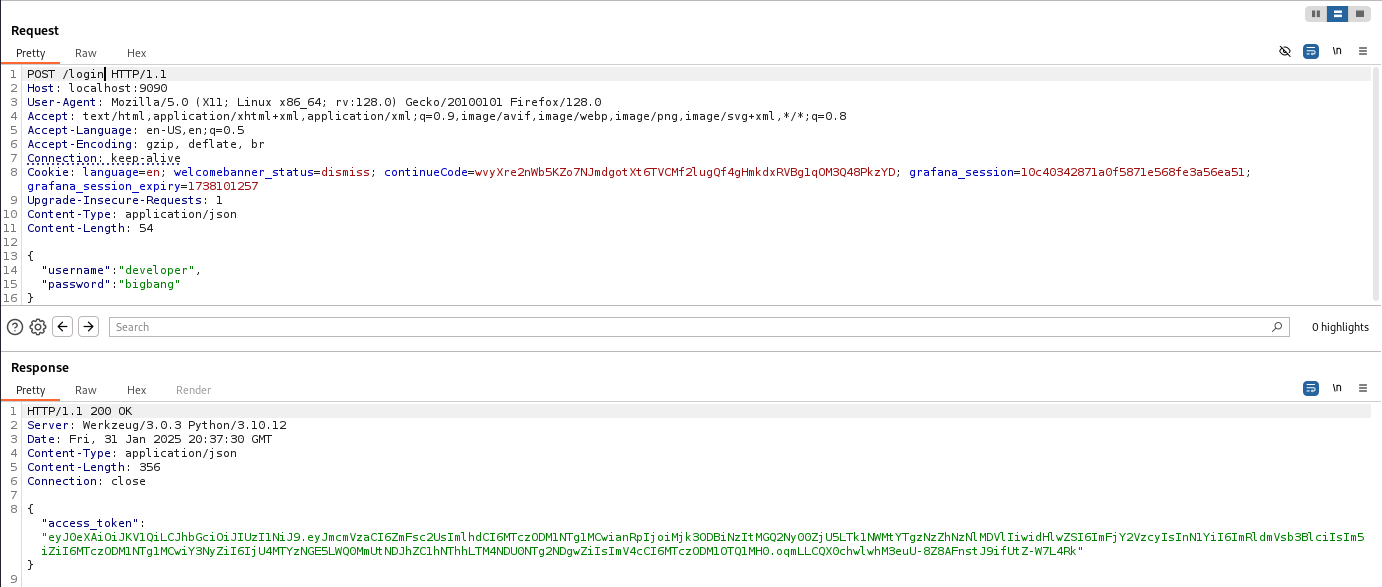The image size is (1382, 587).
Task: Click the 'Request' panel heading
Action: pos(35,31)
